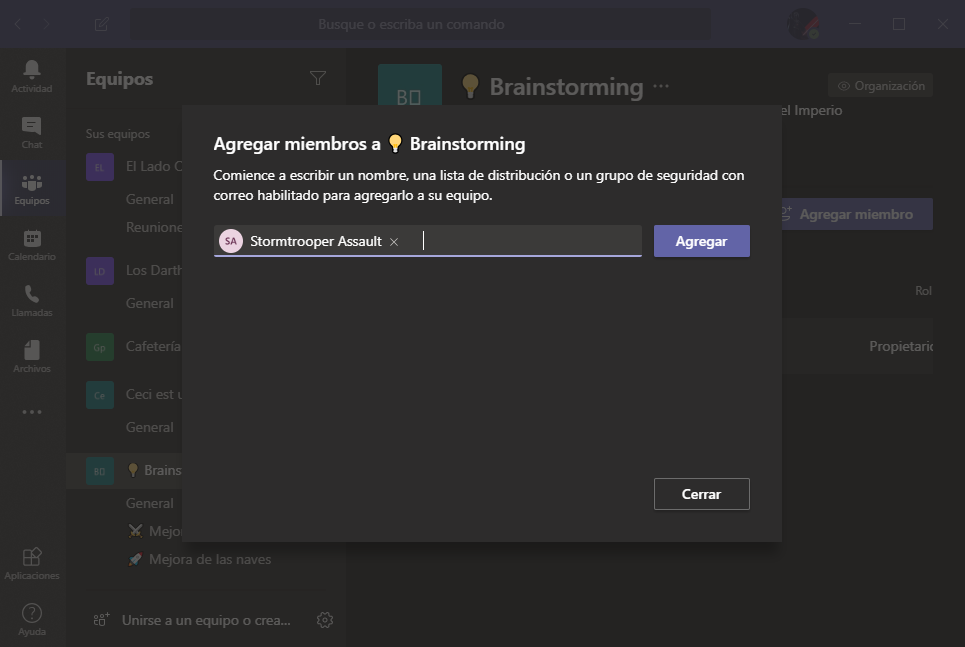Viewport: 965px width, 647px height.
Task: Close the dialog with Cerrar
Action: (701, 493)
